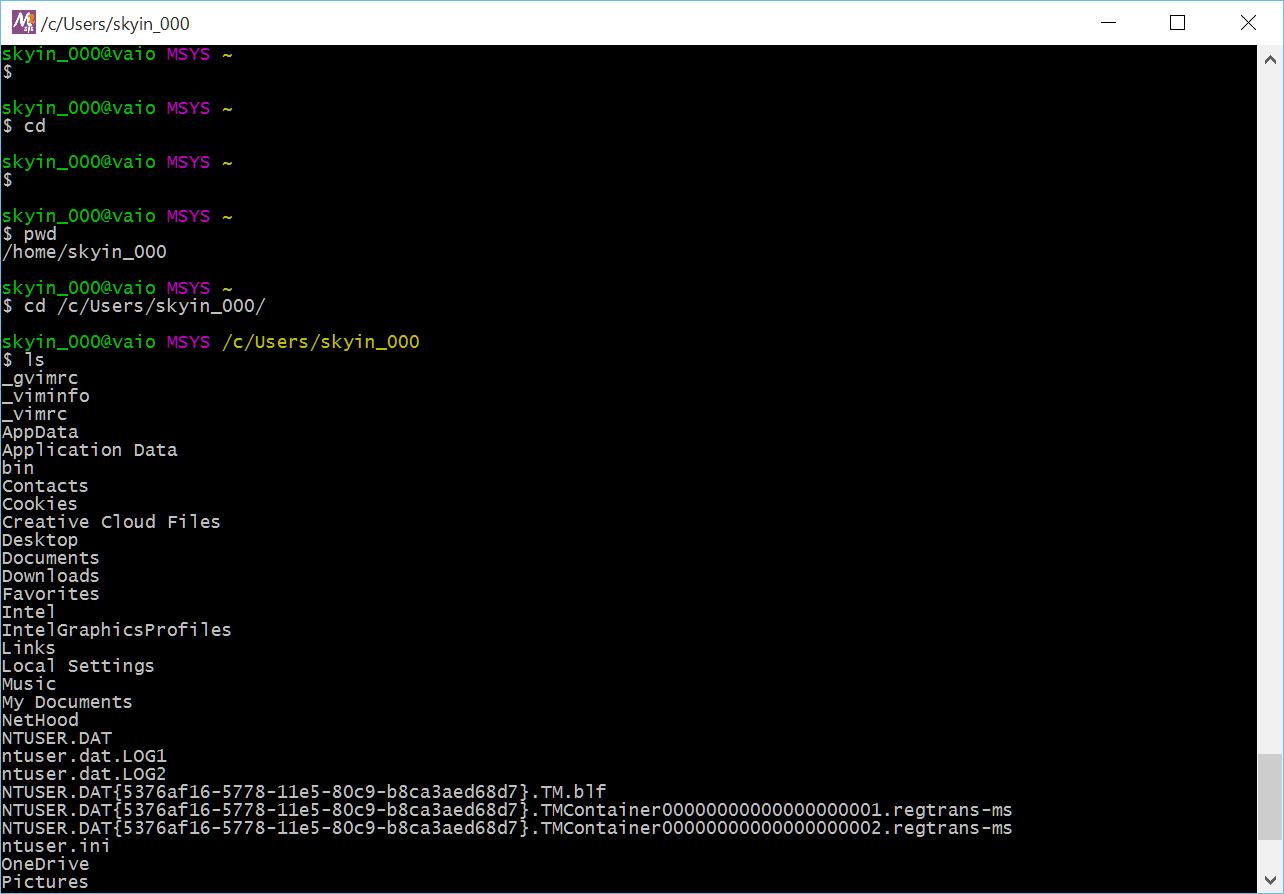Select the "AppData" folder text
This screenshot has height=894, width=1284.
(40, 431)
